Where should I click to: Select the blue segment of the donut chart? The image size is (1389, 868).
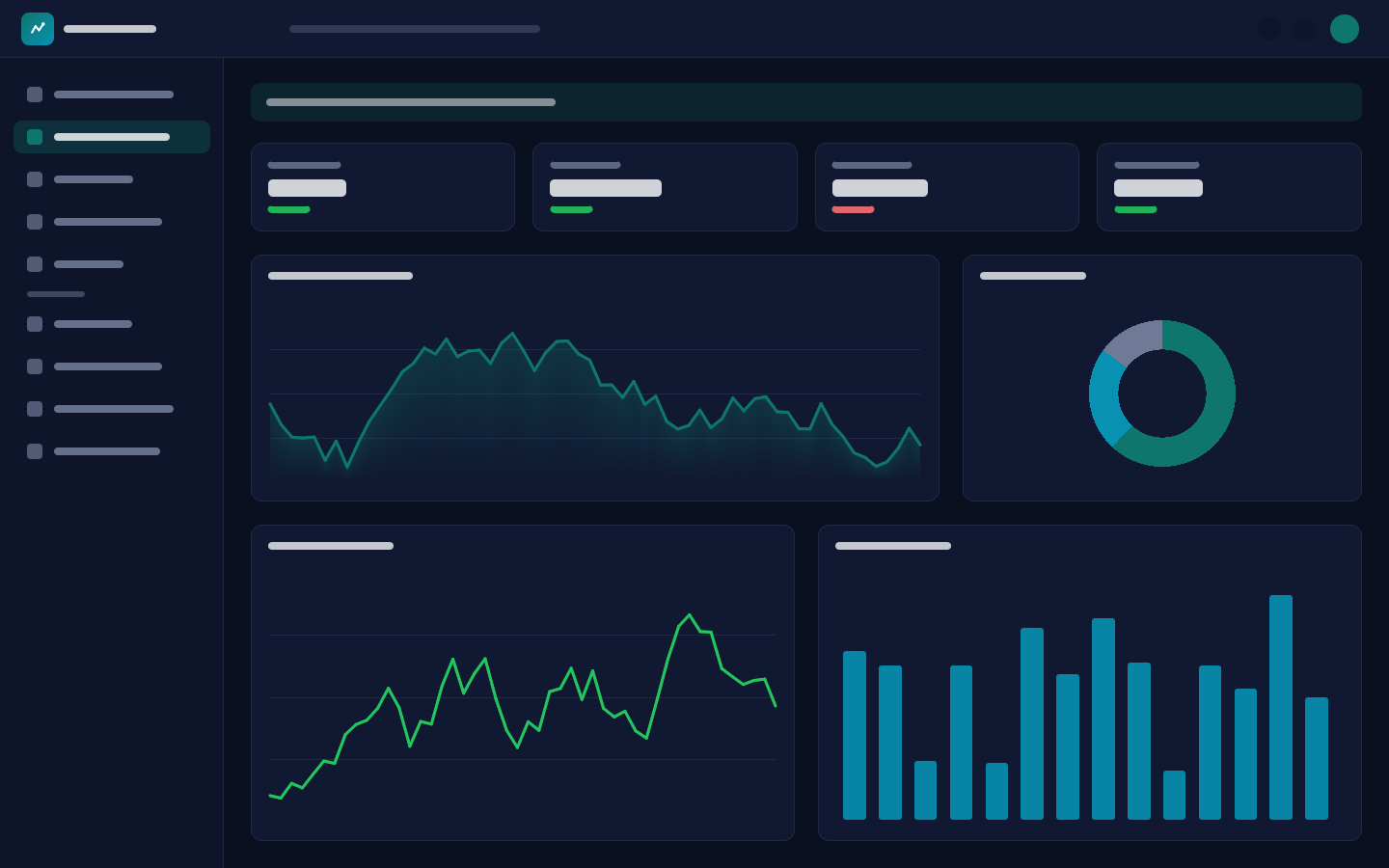pos(1105,397)
